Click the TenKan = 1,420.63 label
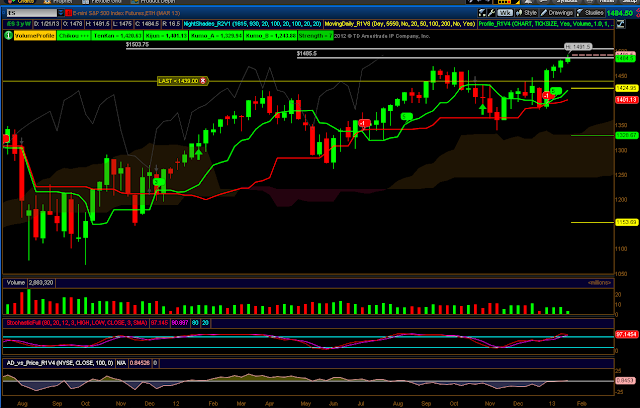 click(x=117, y=36)
